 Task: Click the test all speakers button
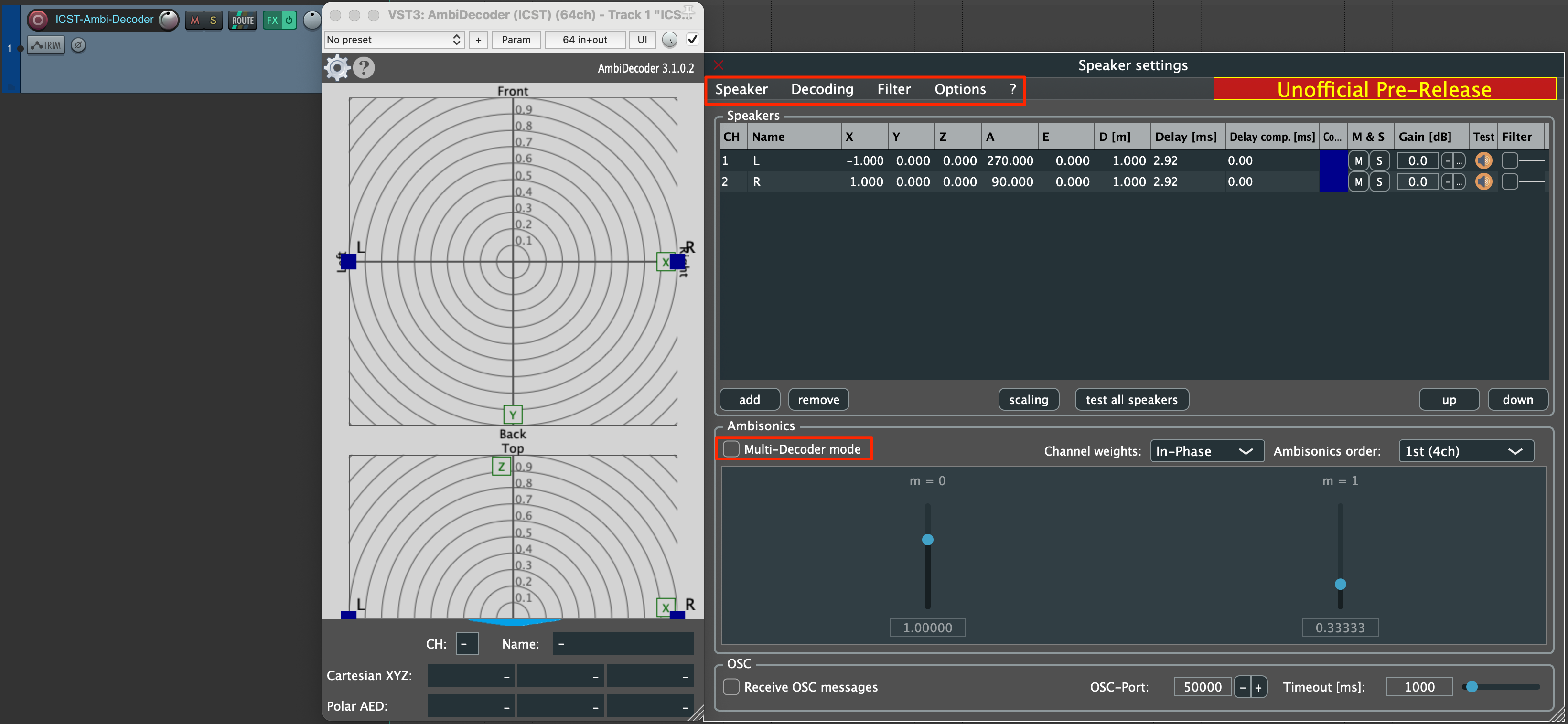(x=1131, y=399)
